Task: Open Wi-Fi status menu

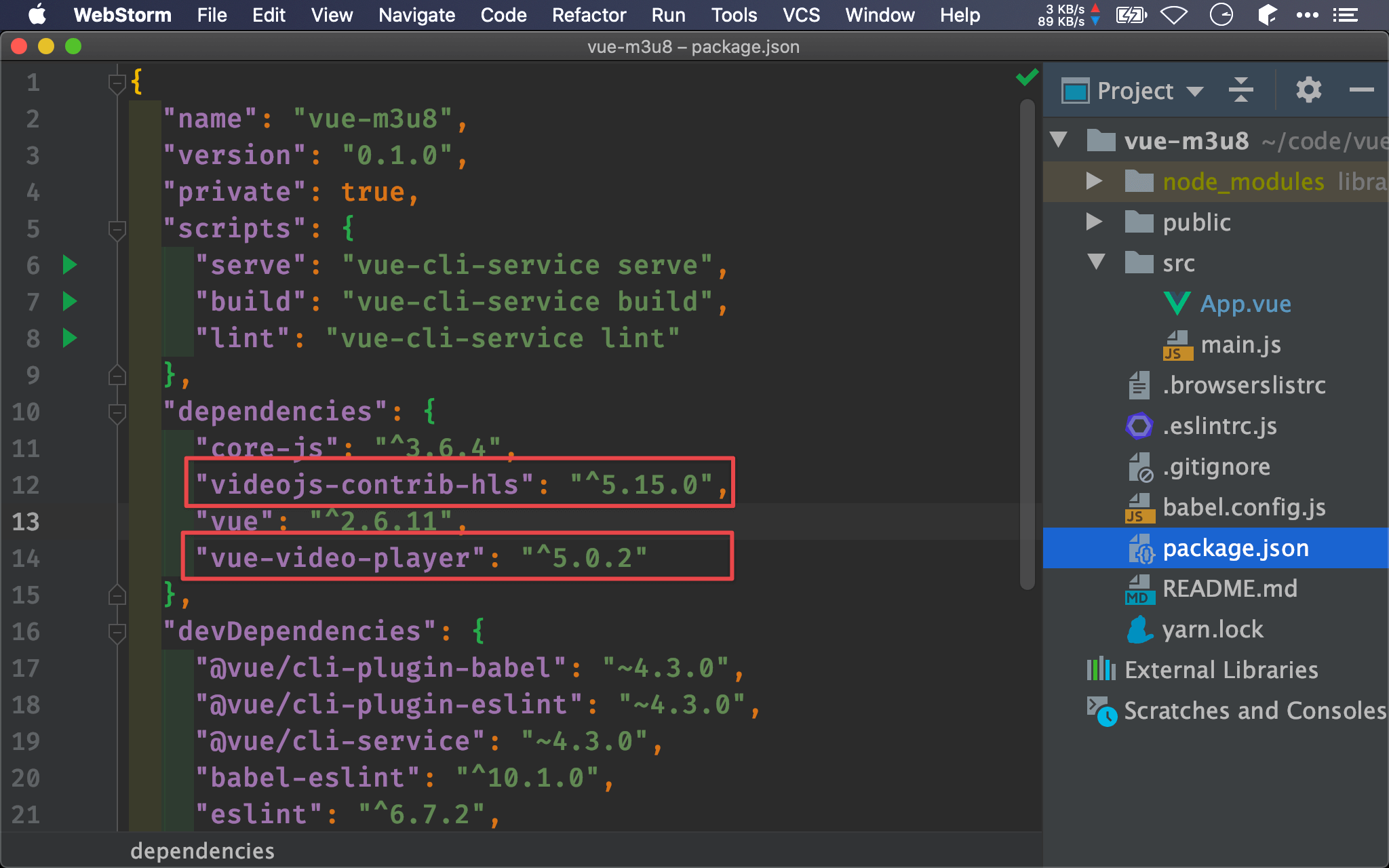Action: click(1174, 15)
